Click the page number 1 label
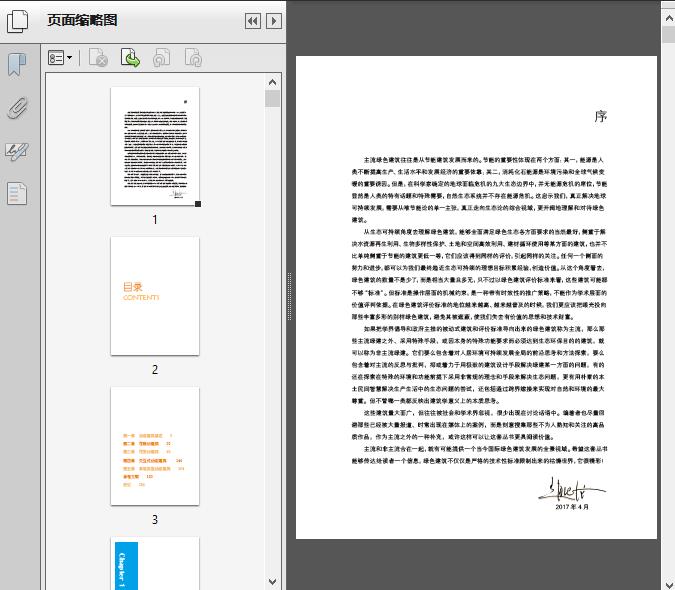Viewport: 675px width, 590px height. [x=155, y=220]
